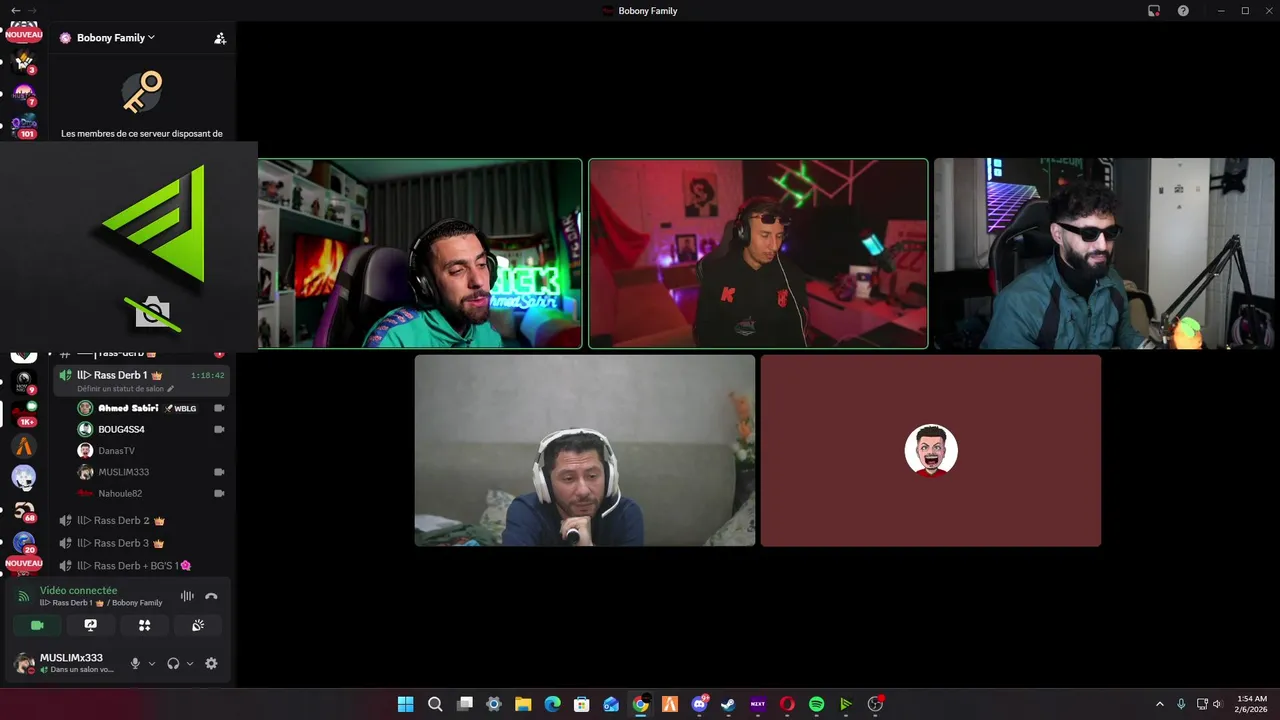Open headphone output options arrow
1280x720 pixels.
[190, 663]
